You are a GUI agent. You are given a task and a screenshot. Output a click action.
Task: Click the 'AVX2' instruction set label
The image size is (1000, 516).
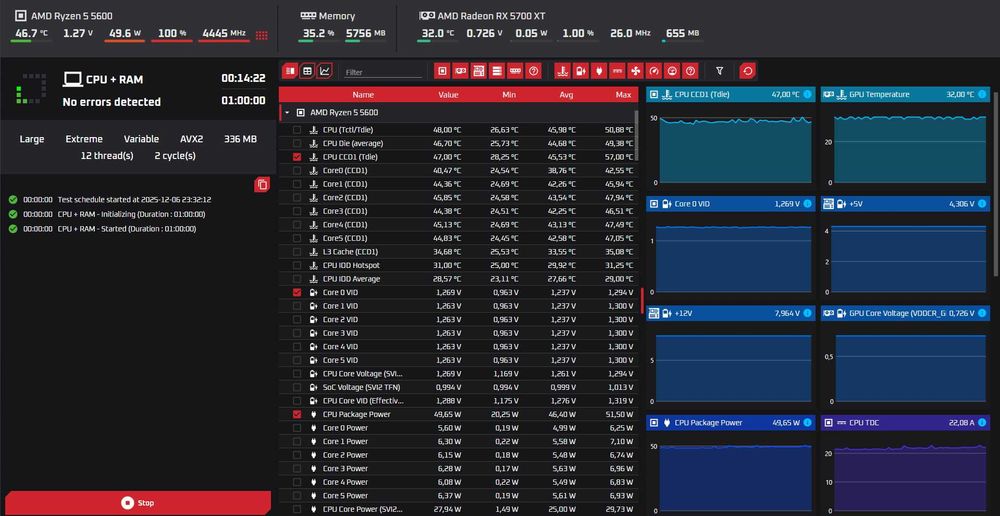click(191, 139)
